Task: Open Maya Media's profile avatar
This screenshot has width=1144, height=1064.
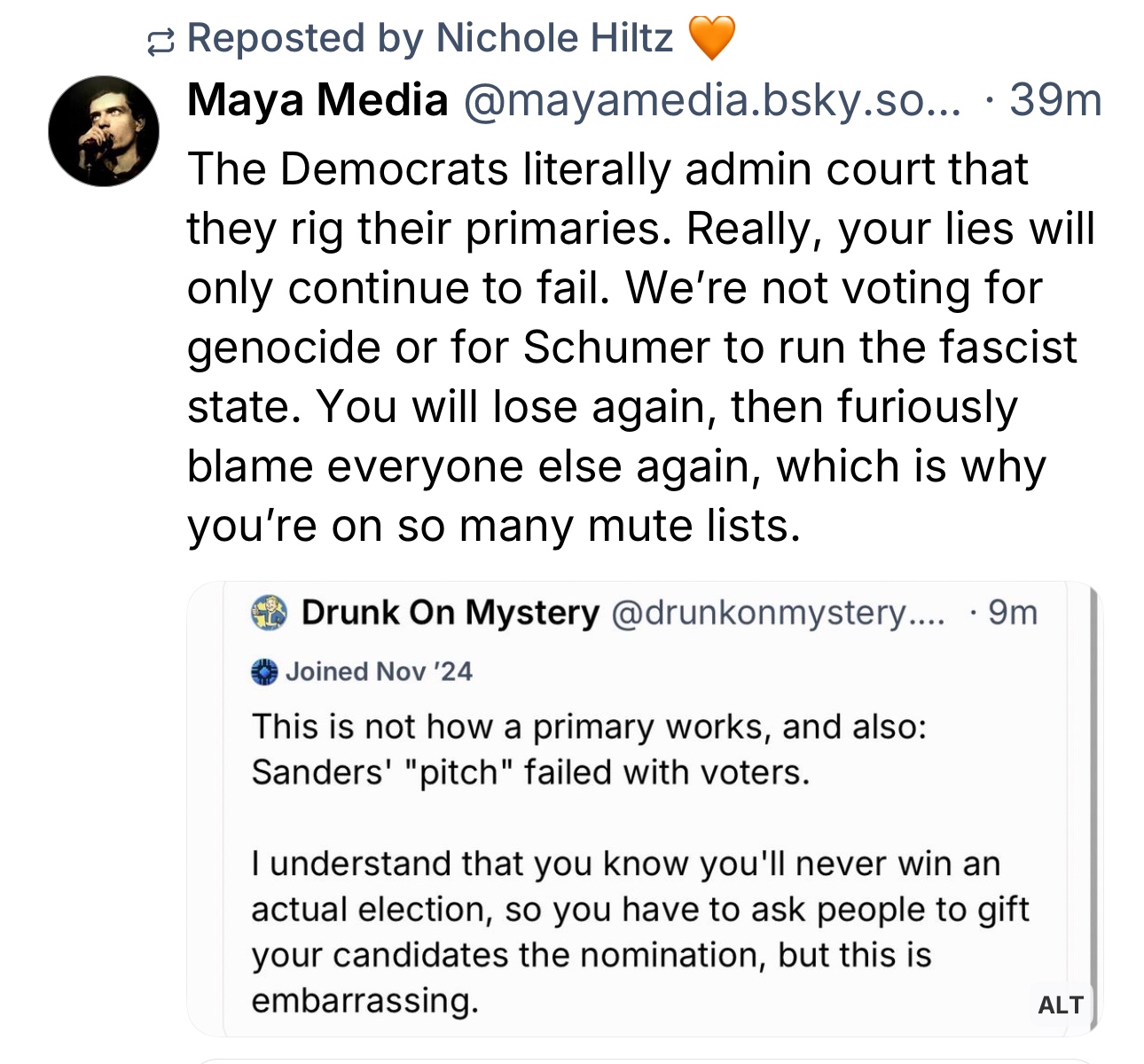Action: coord(104,131)
